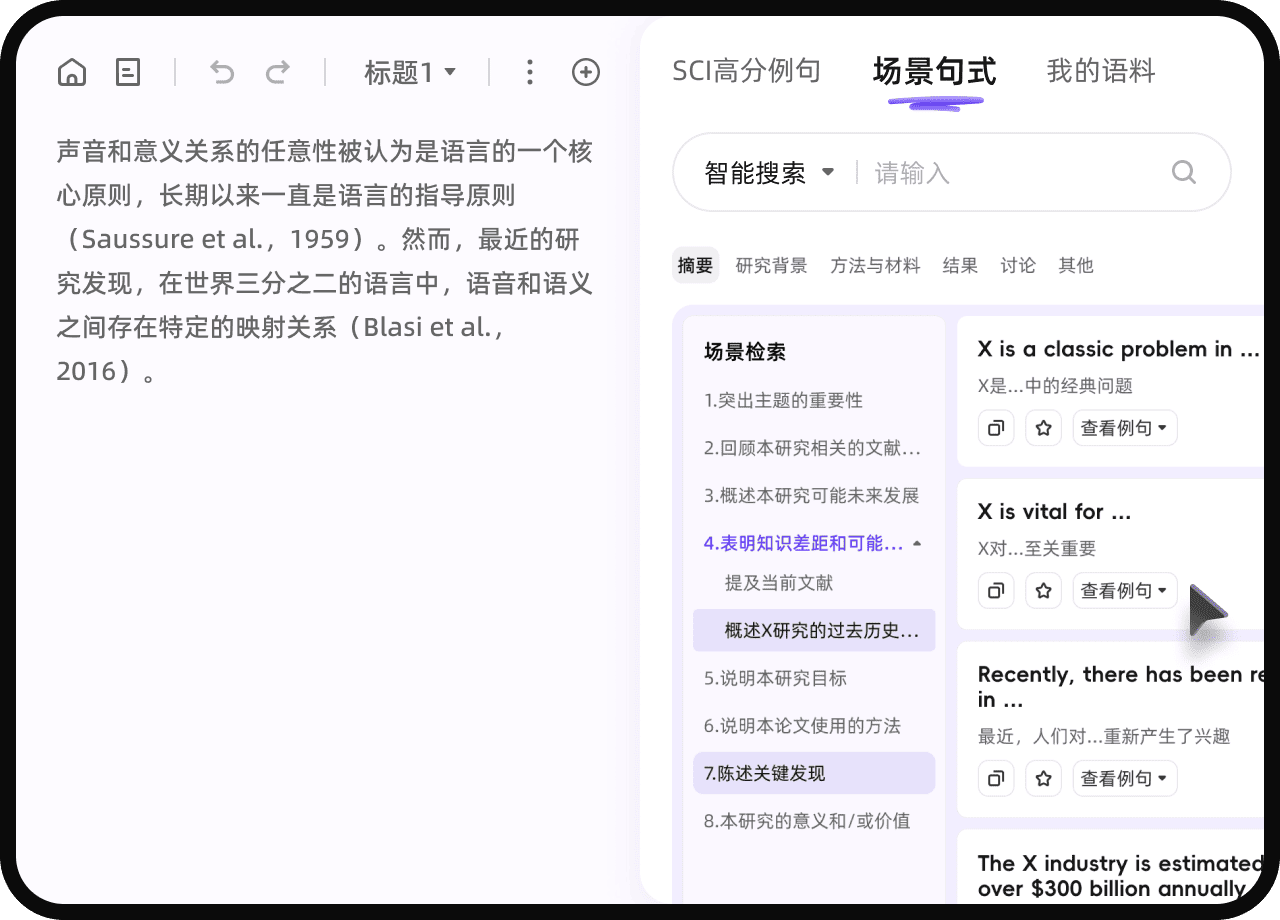Image resolution: width=1280 pixels, height=920 pixels.
Task: Click the undo arrow icon
Action: (x=221, y=72)
